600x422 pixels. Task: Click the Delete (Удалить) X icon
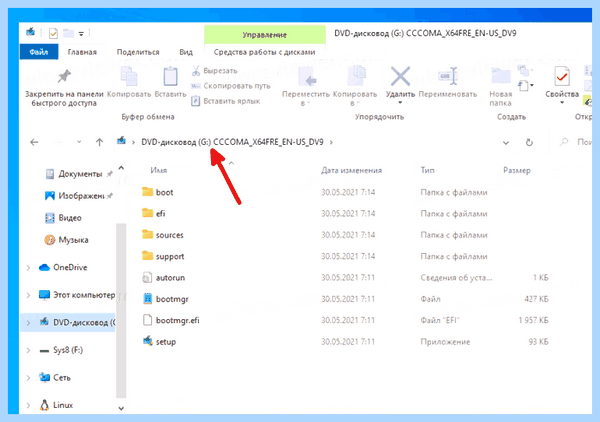(x=400, y=76)
